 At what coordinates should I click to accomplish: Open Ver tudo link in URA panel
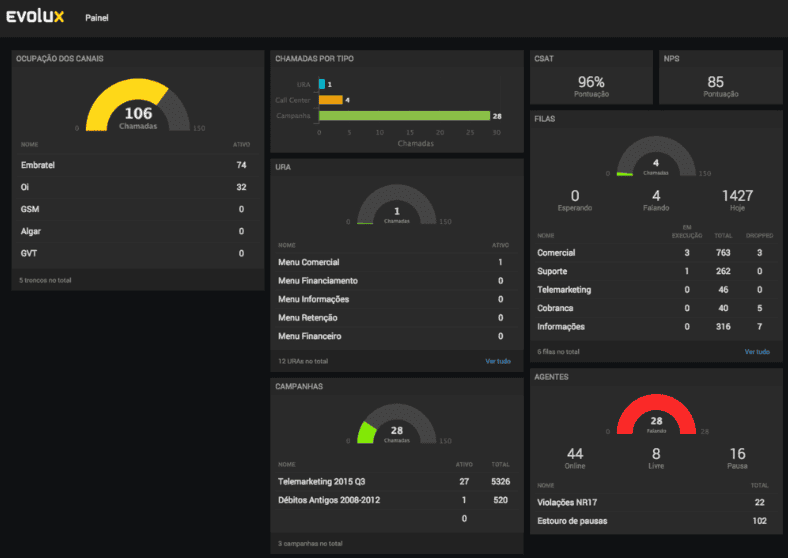[x=498, y=361]
